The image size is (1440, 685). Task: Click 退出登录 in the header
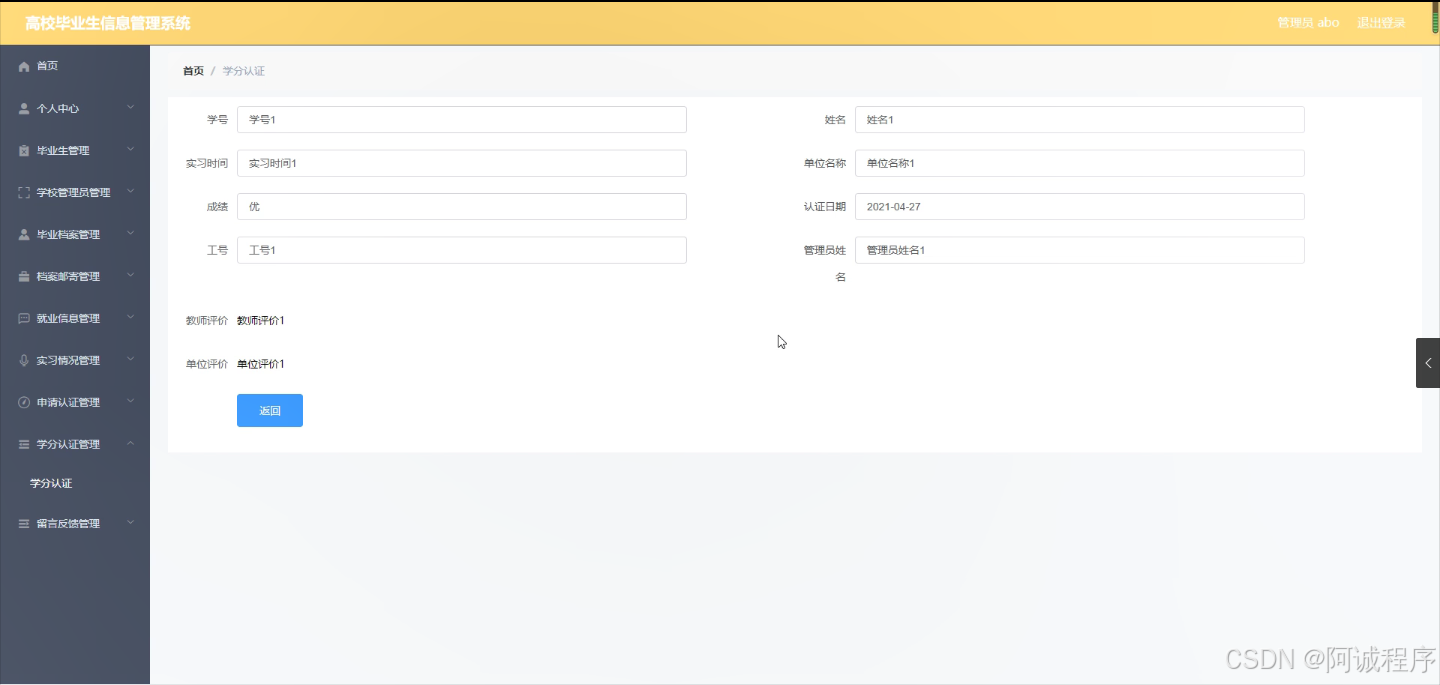pos(1381,23)
